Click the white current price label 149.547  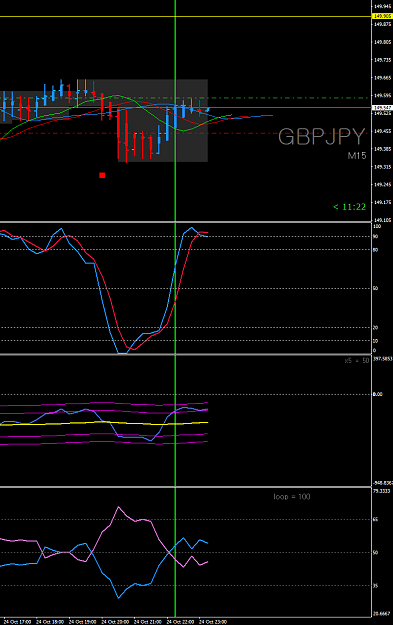382,108
